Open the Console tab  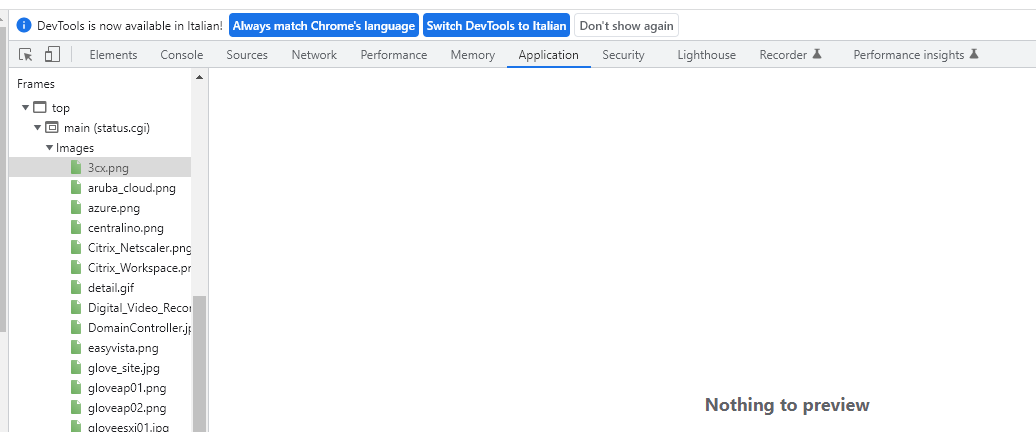181,55
